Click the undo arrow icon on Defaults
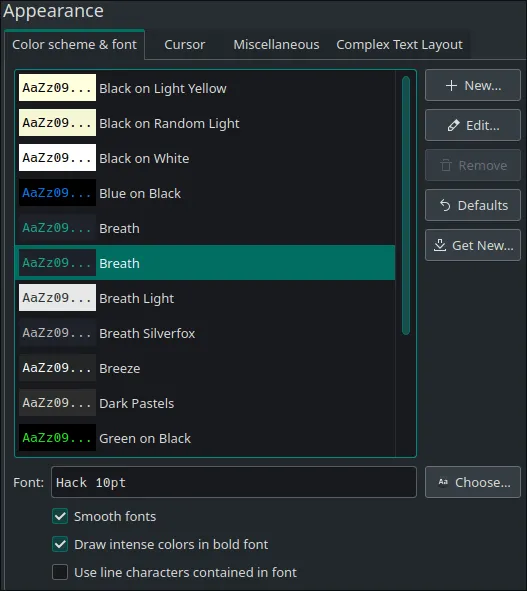The image size is (527, 591). click(445, 205)
